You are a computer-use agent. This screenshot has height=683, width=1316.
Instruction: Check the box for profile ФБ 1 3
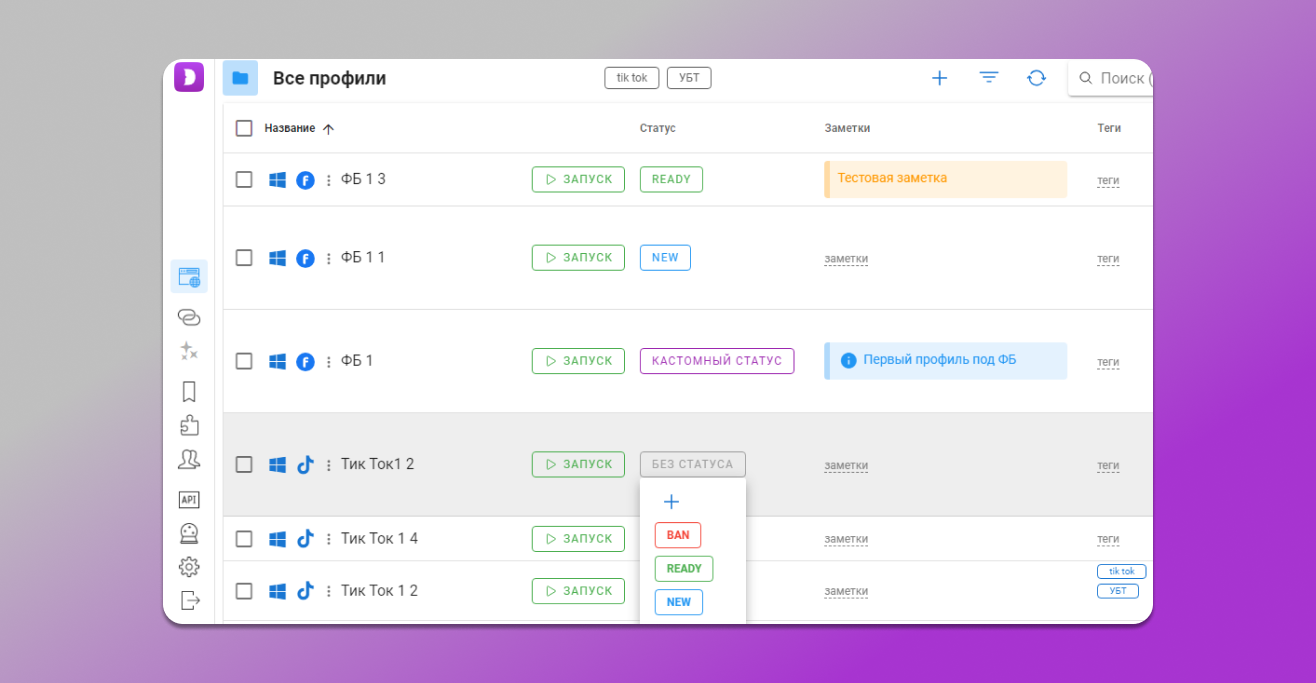point(244,180)
